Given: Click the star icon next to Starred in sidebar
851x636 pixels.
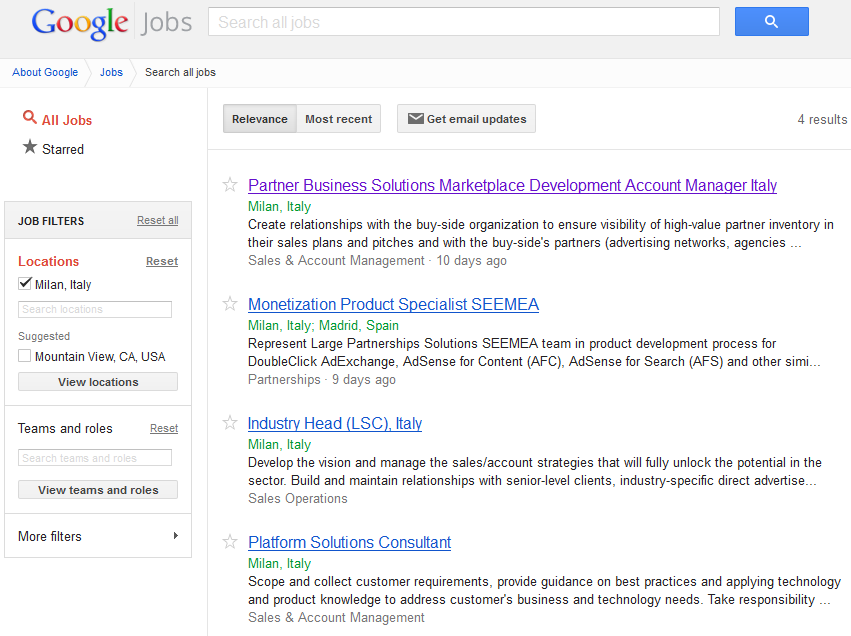Looking at the screenshot, I should click(30, 148).
